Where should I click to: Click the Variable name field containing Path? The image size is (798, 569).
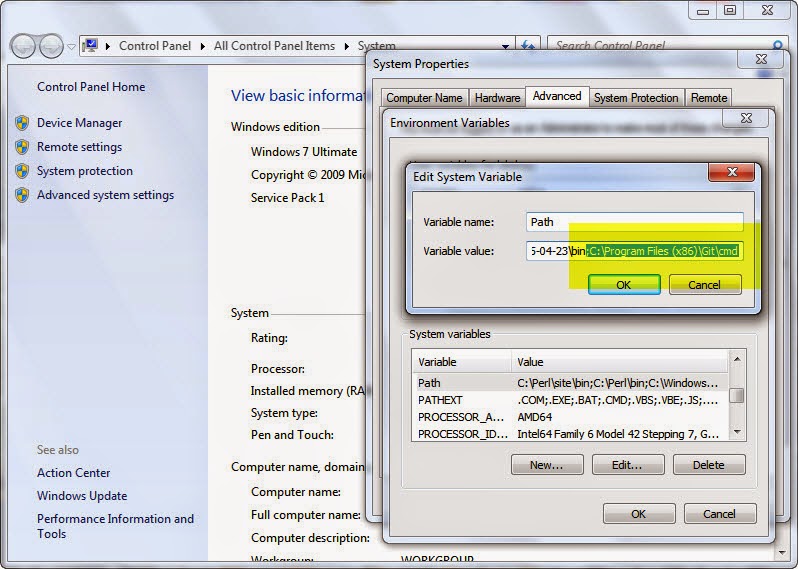[x=635, y=222]
